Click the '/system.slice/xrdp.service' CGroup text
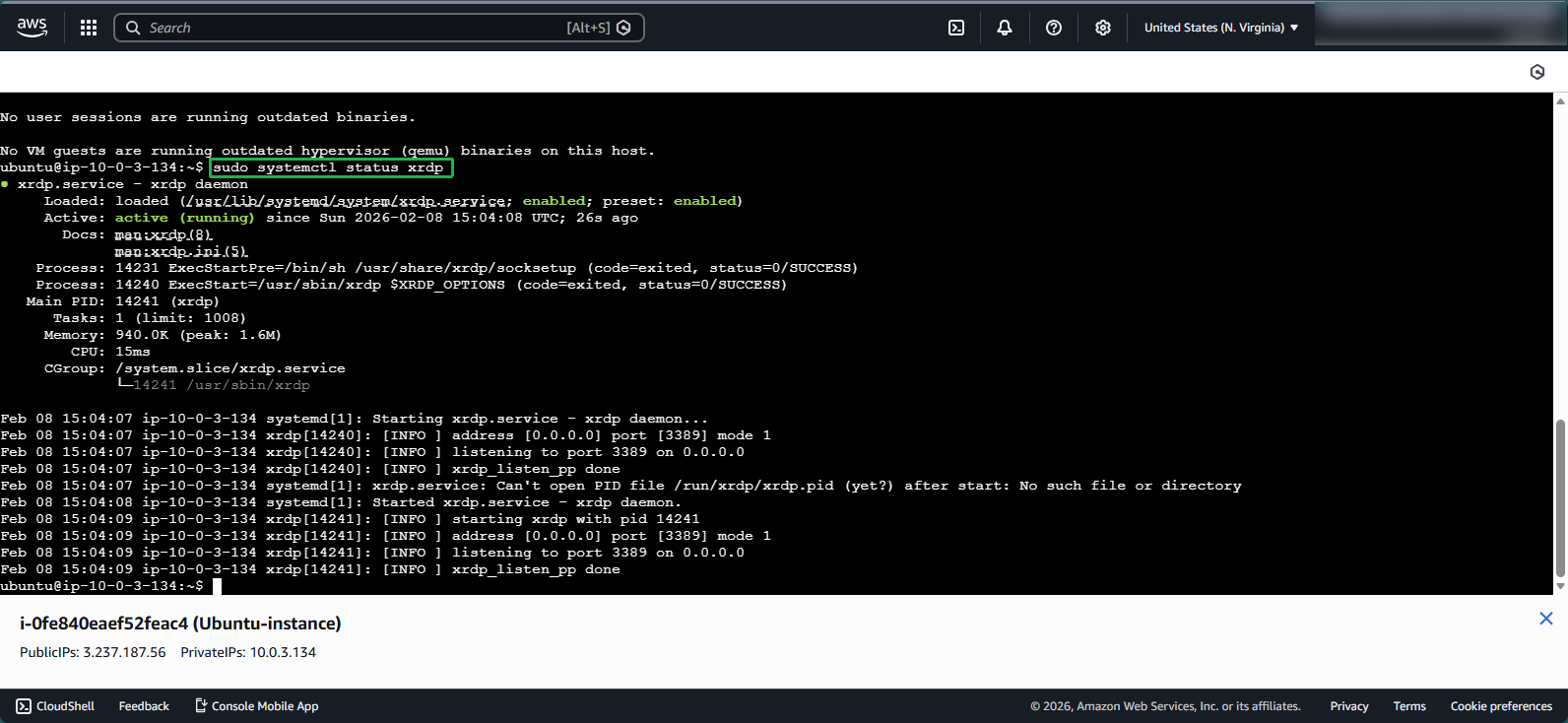This screenshot has height=723, width=1568. click(x=230, y=368)
